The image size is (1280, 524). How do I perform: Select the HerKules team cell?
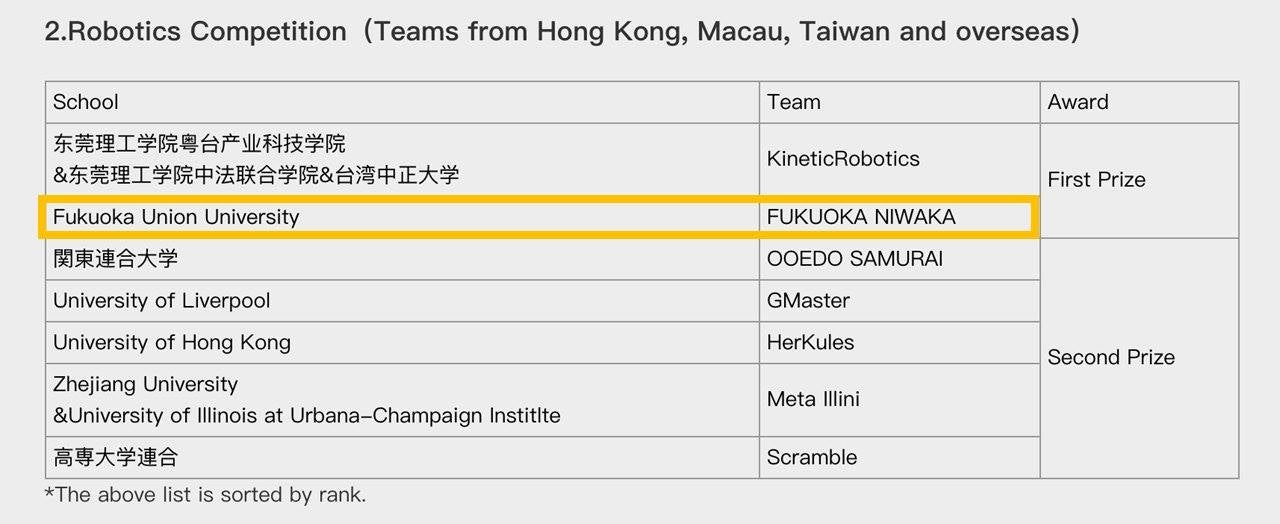810,343
